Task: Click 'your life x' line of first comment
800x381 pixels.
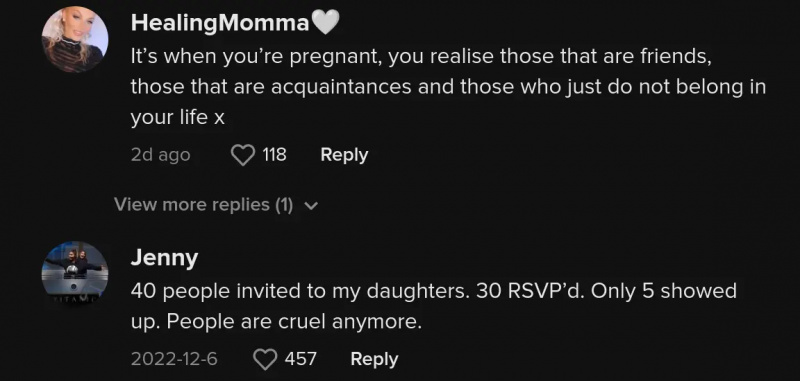Action: pos(178,118)
